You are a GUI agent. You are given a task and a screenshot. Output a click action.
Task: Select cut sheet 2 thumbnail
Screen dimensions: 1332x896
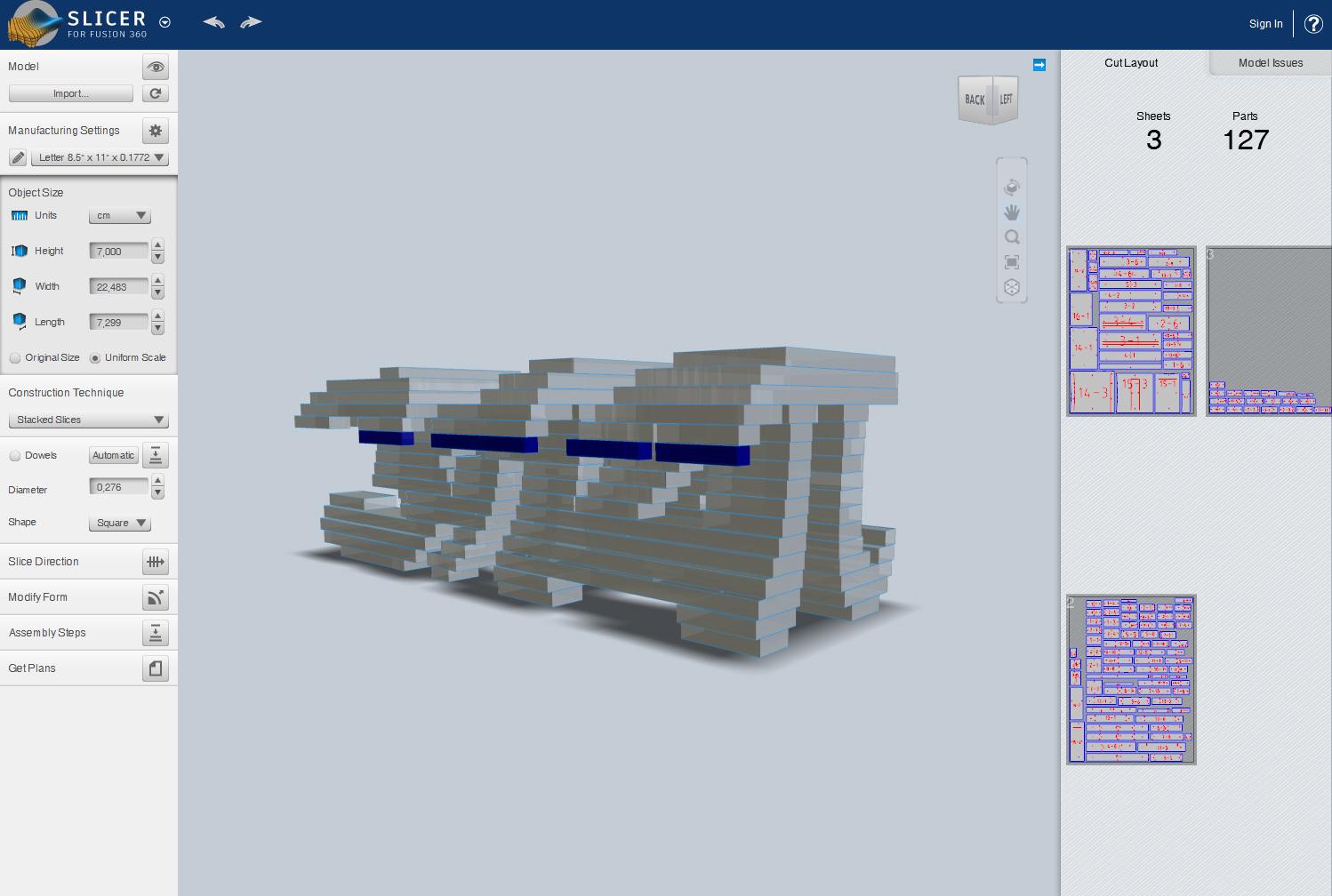pyautogui.click(x=1131, y=680)
